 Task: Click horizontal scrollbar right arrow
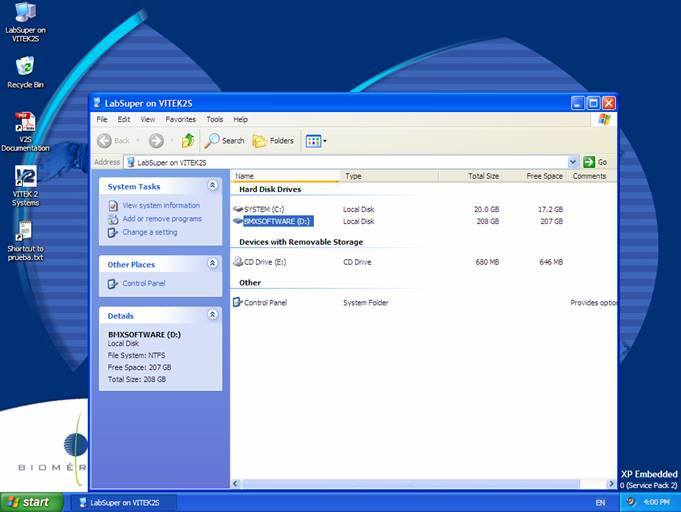(611, 484)
